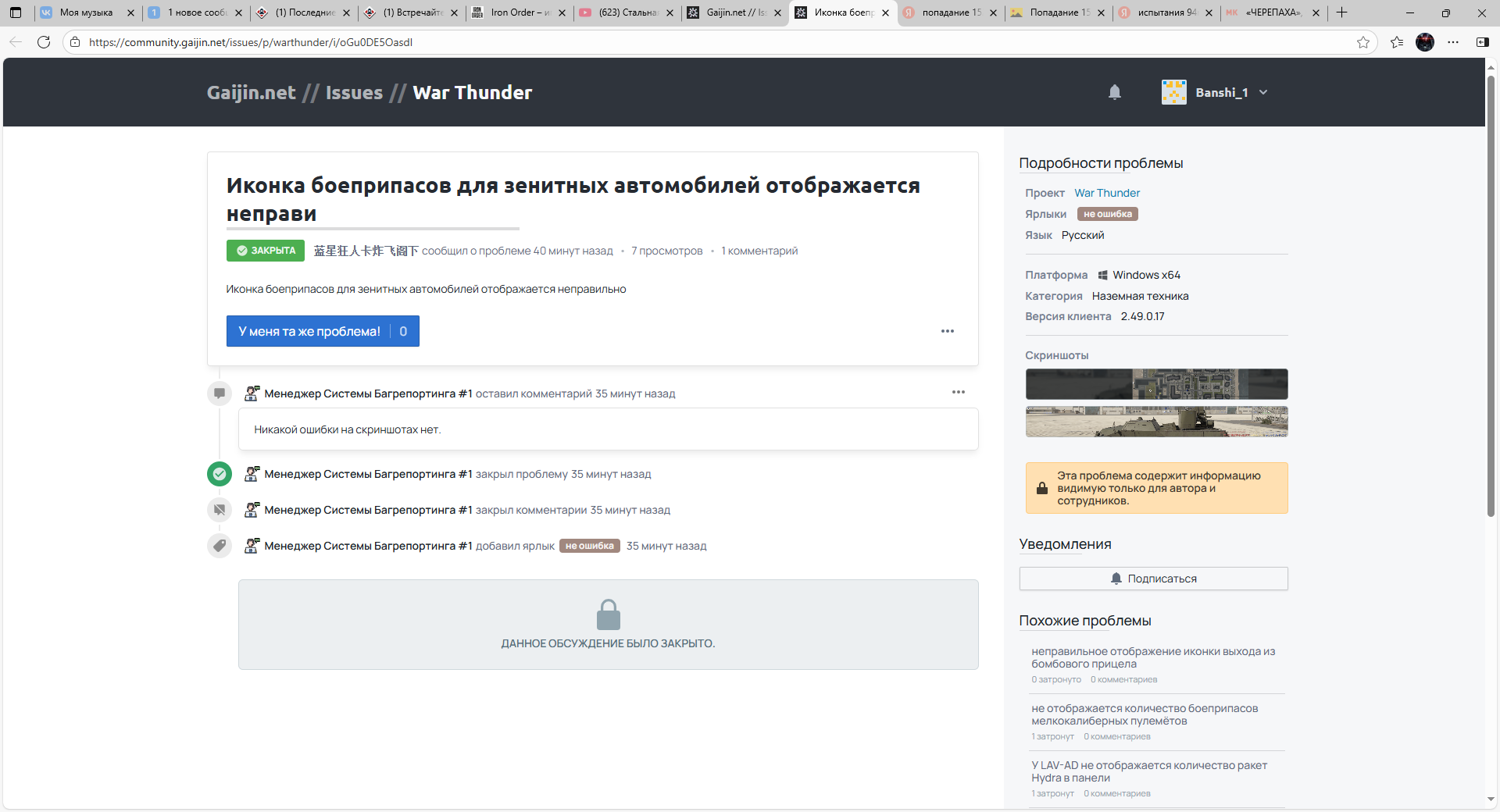This screenshot has width=1500, height=812.
Task: Click the site lock info icon
Action: (x=75, y=42)
